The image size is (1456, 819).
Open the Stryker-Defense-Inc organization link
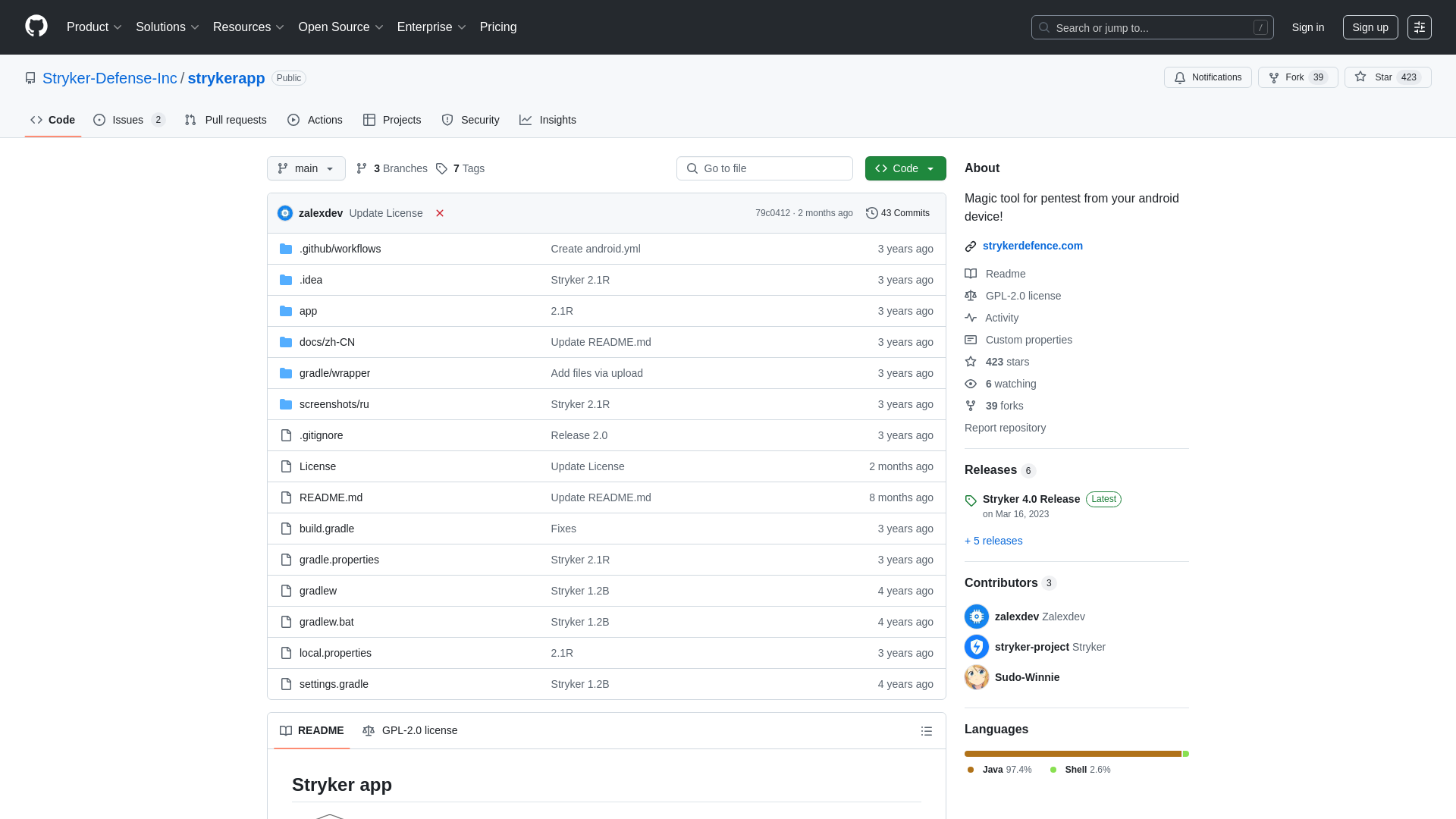tap(109, 78)
